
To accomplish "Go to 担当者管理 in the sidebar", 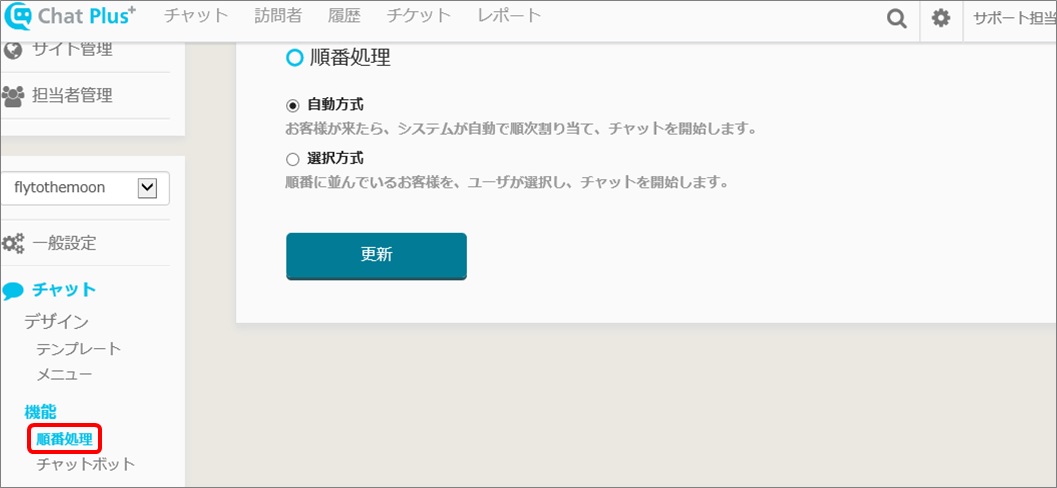I will point(72,96).
